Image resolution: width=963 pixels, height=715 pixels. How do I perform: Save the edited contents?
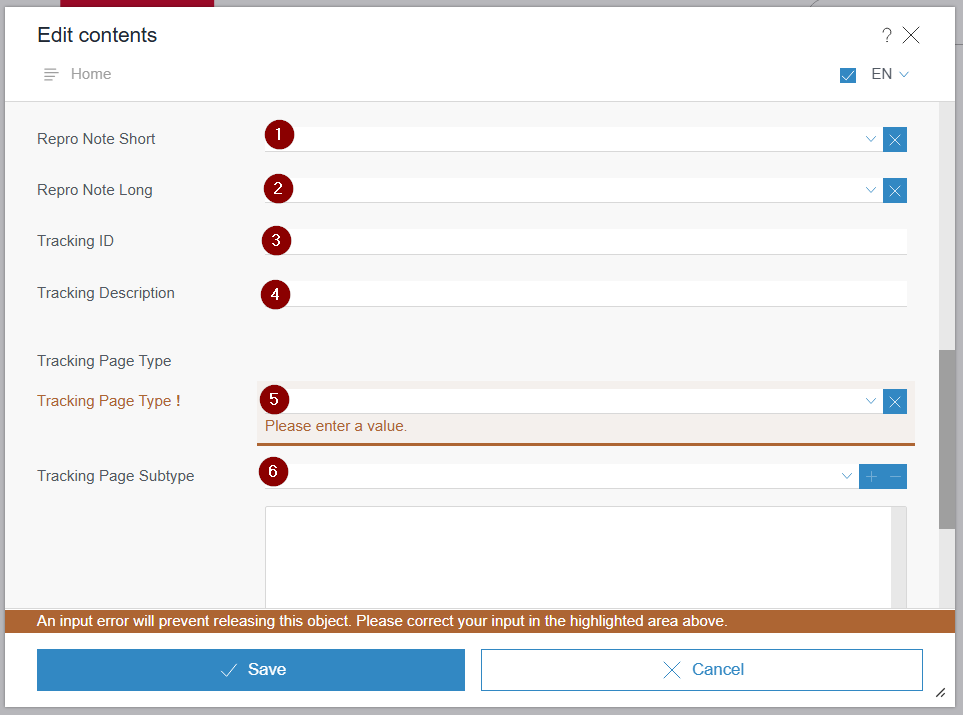coord(251,670)
